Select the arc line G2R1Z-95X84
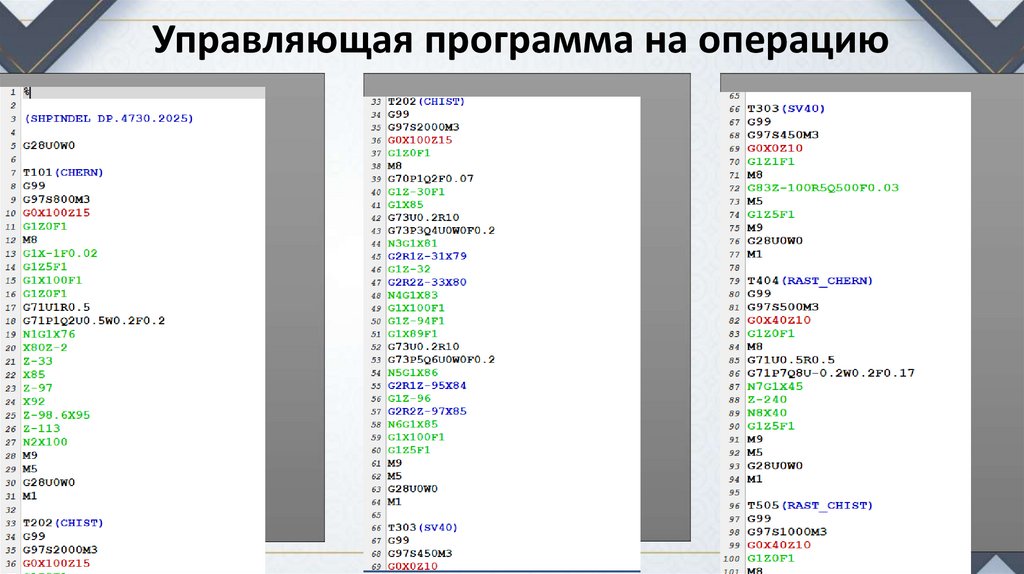Viewport: 1024px width, 574px height. (x=427, y=385)
